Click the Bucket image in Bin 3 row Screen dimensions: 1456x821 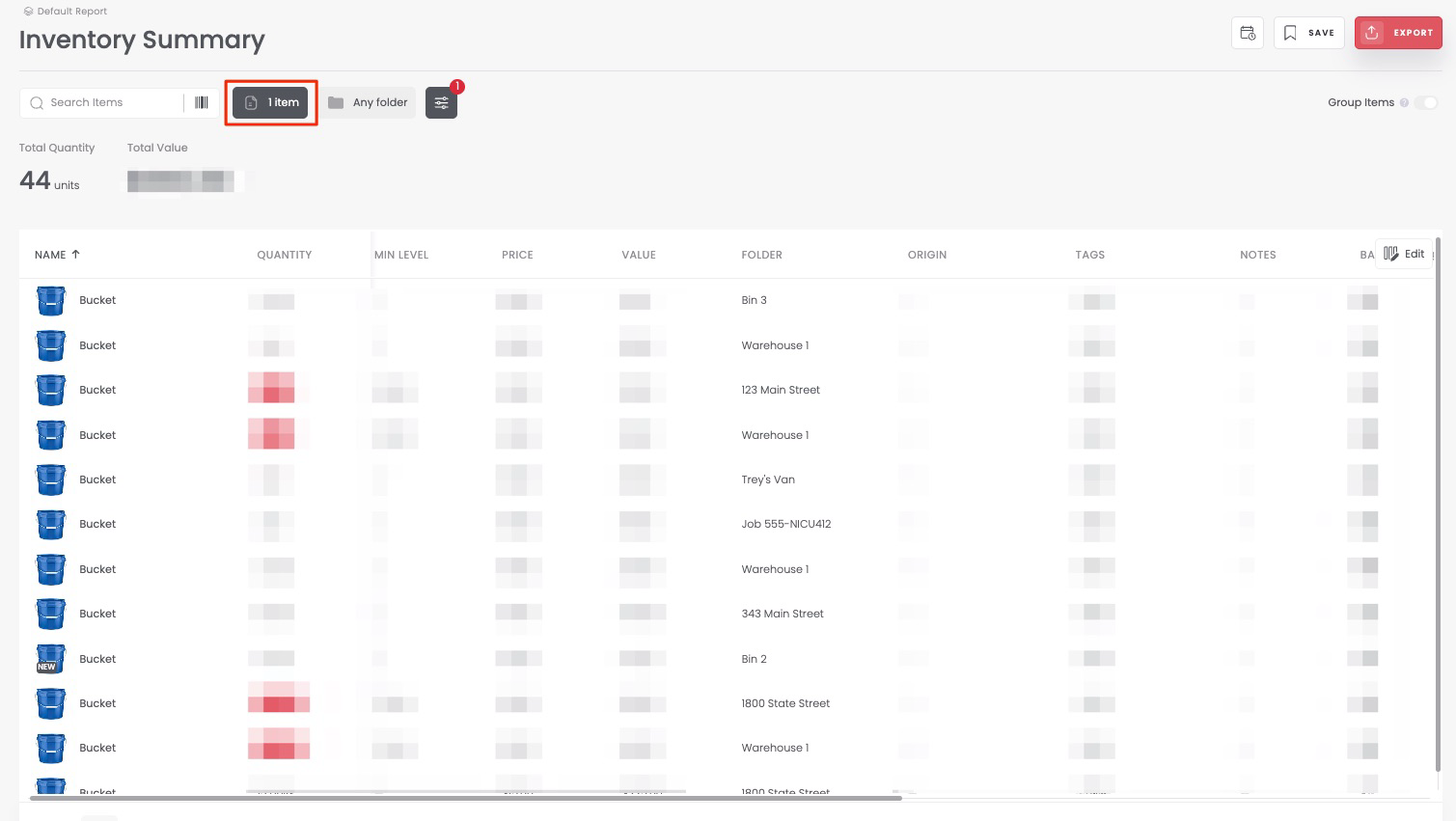click(50, 301)
